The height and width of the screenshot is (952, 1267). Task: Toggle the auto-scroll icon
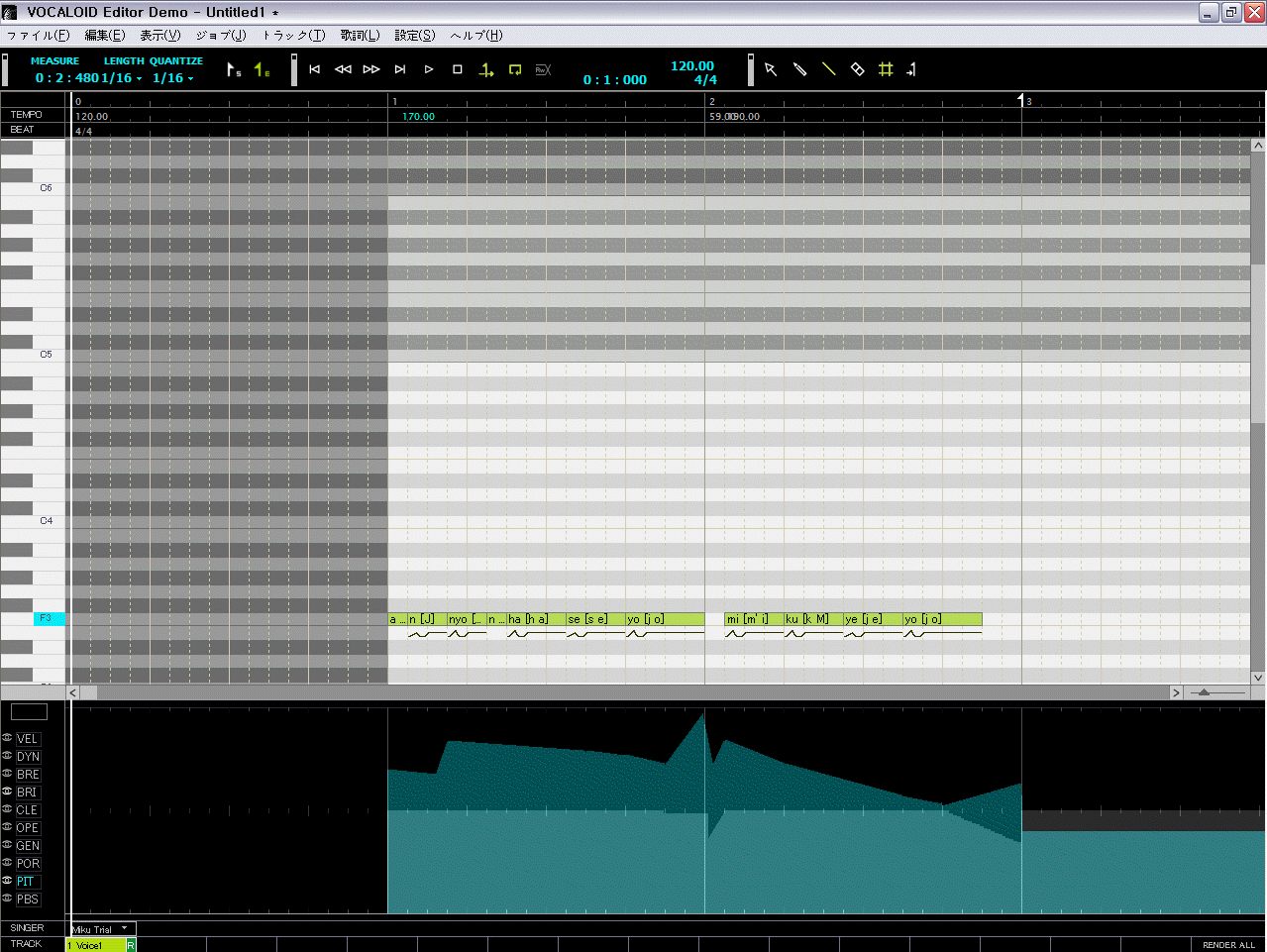(486, 69)
